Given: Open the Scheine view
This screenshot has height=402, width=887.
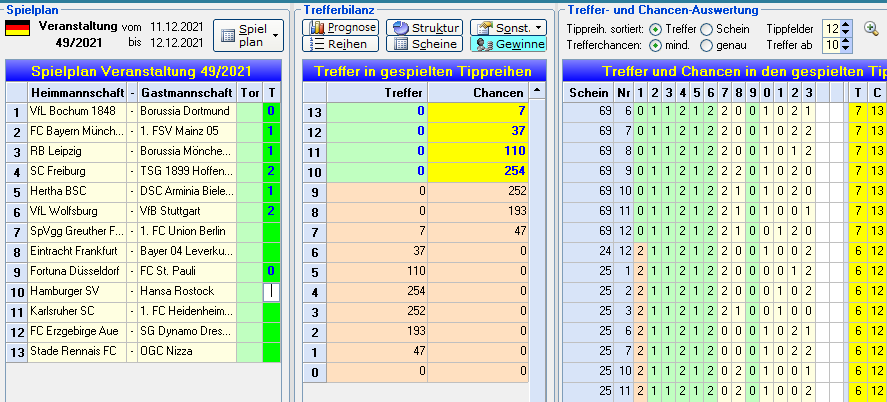Looking at the screenshot, I should tap(424, 44).
